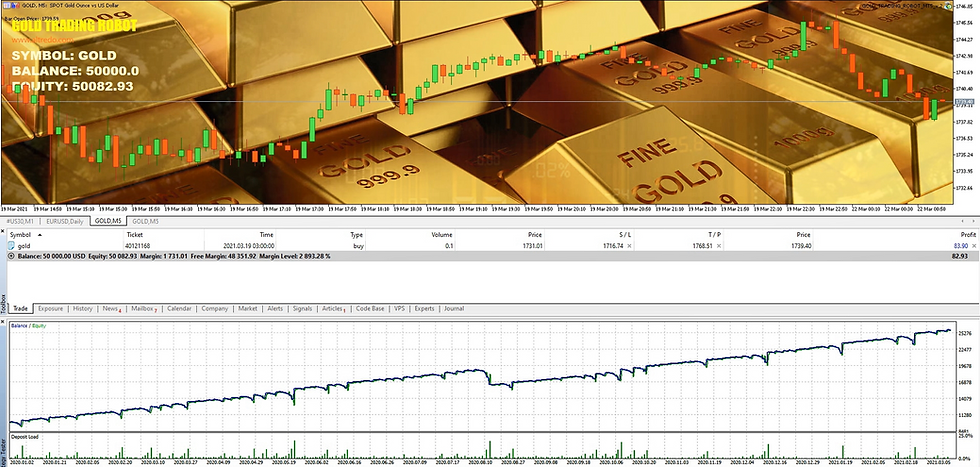980x467 pixels.
Task: Click the EQUITY: 50082.93 overlay on the chart
Action: (72, 86)
